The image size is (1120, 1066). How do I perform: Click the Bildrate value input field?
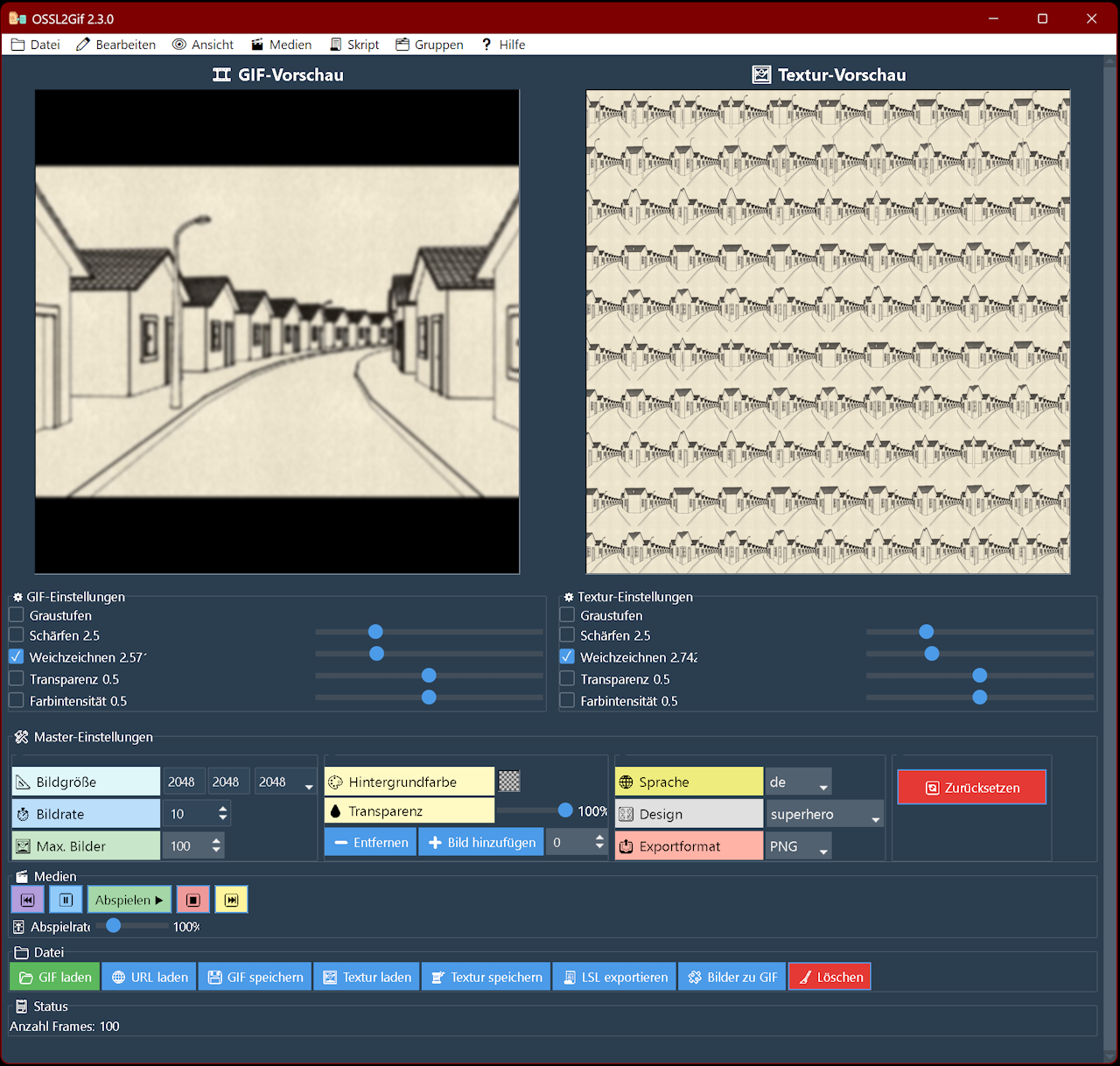[188, 814]
